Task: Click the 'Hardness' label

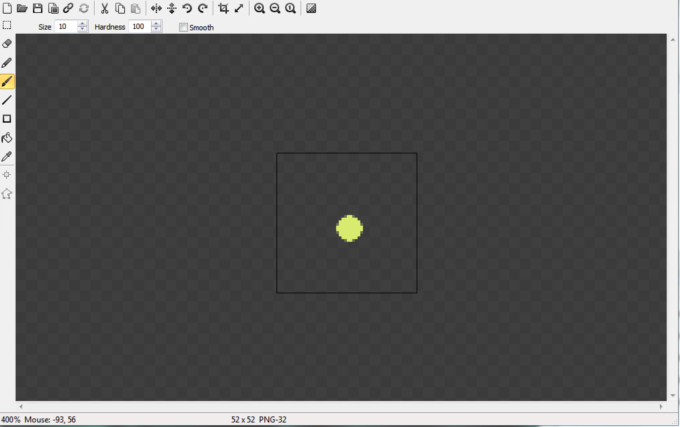Action: pyautogui.click(x=110, y=27)
